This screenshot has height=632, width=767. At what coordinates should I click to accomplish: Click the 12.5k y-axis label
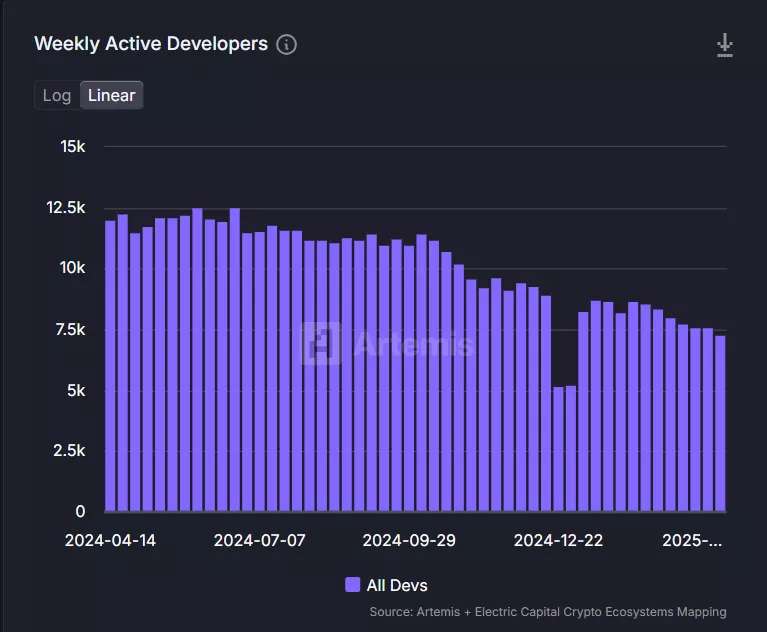point(66,208)
